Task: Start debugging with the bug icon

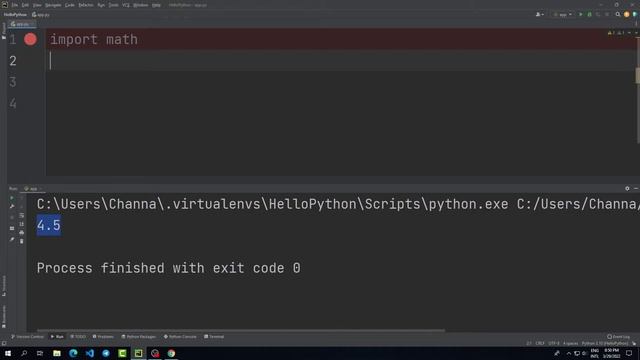Action: coord(589,15)
